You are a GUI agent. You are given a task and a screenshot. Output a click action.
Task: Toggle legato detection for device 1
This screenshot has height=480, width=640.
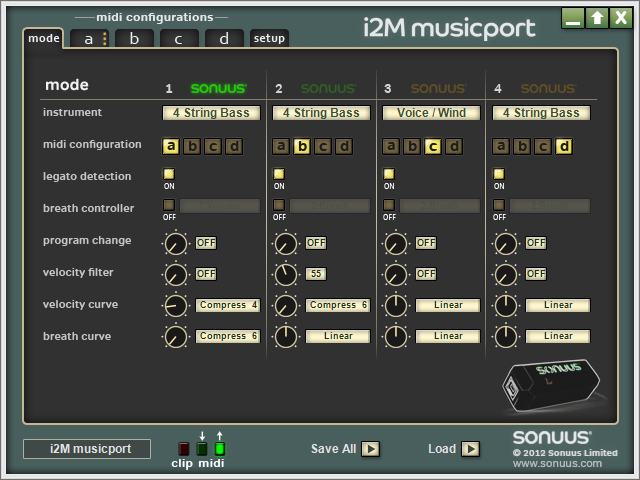tap(169, 174)
